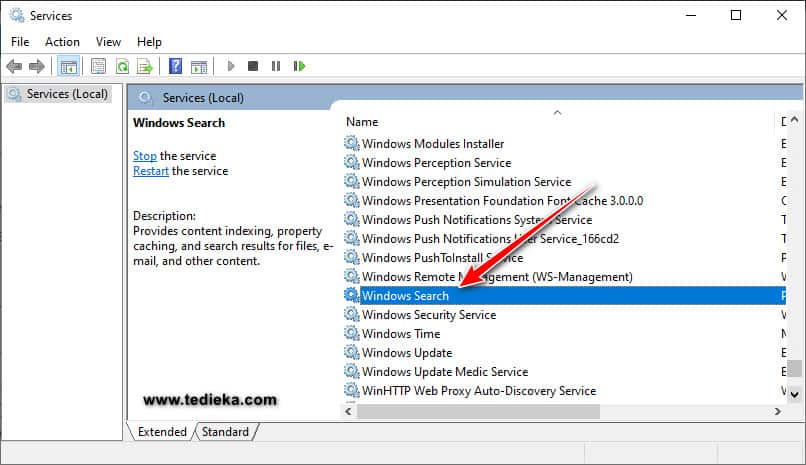Open the Properties toolbar icon

point(98,66)
